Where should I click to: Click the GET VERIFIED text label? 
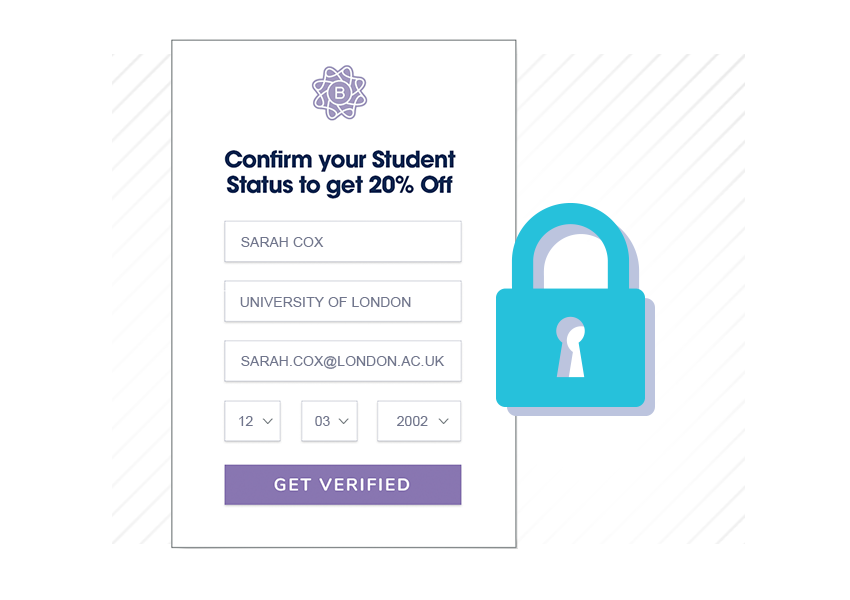click(x=342, y=485)
